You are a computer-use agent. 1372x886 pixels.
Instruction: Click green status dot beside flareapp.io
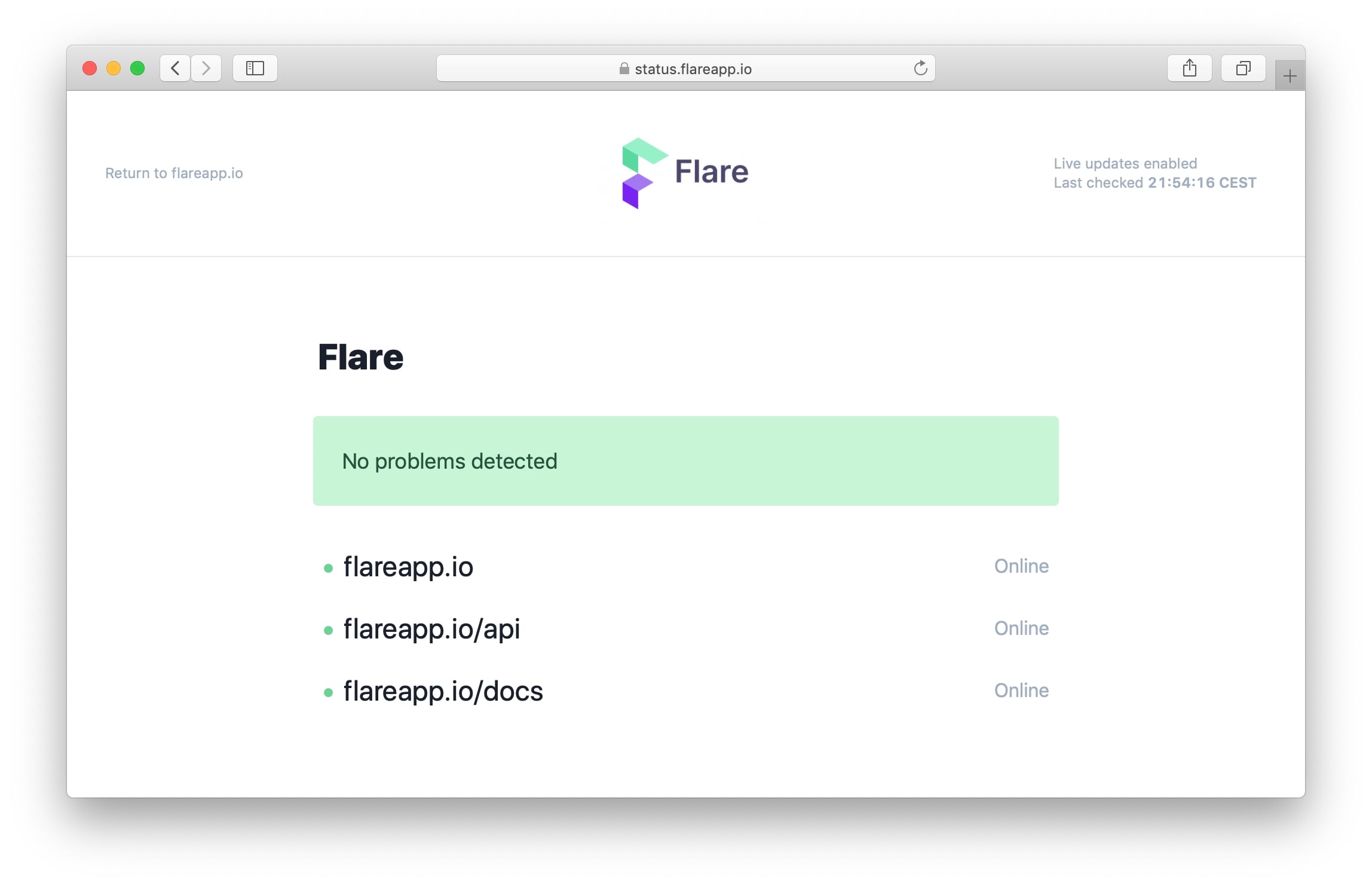click(x=328, y=569)
